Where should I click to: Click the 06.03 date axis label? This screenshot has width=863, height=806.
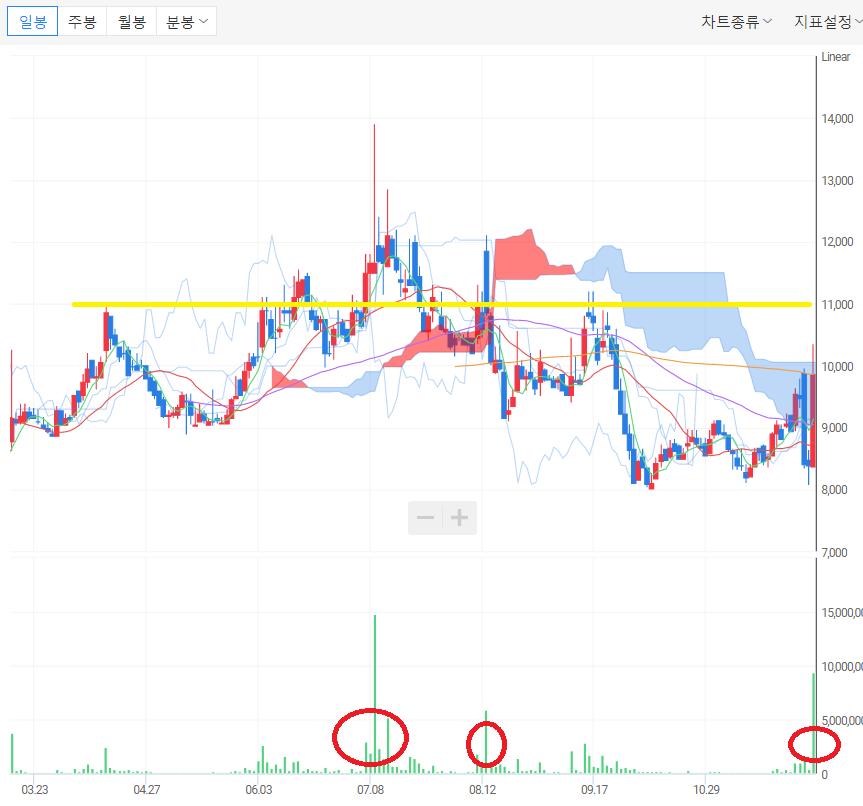259,789
